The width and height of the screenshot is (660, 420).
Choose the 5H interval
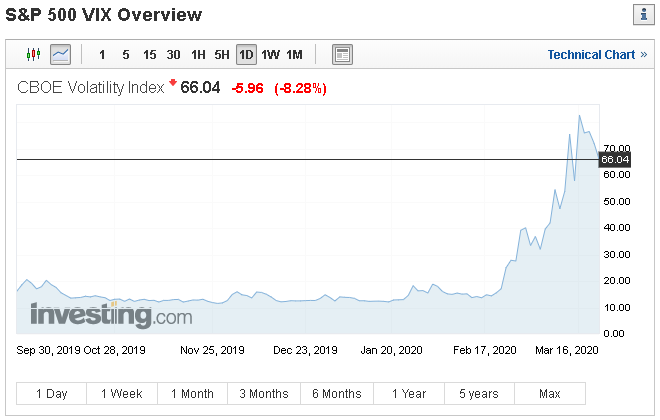coord(222,55)
